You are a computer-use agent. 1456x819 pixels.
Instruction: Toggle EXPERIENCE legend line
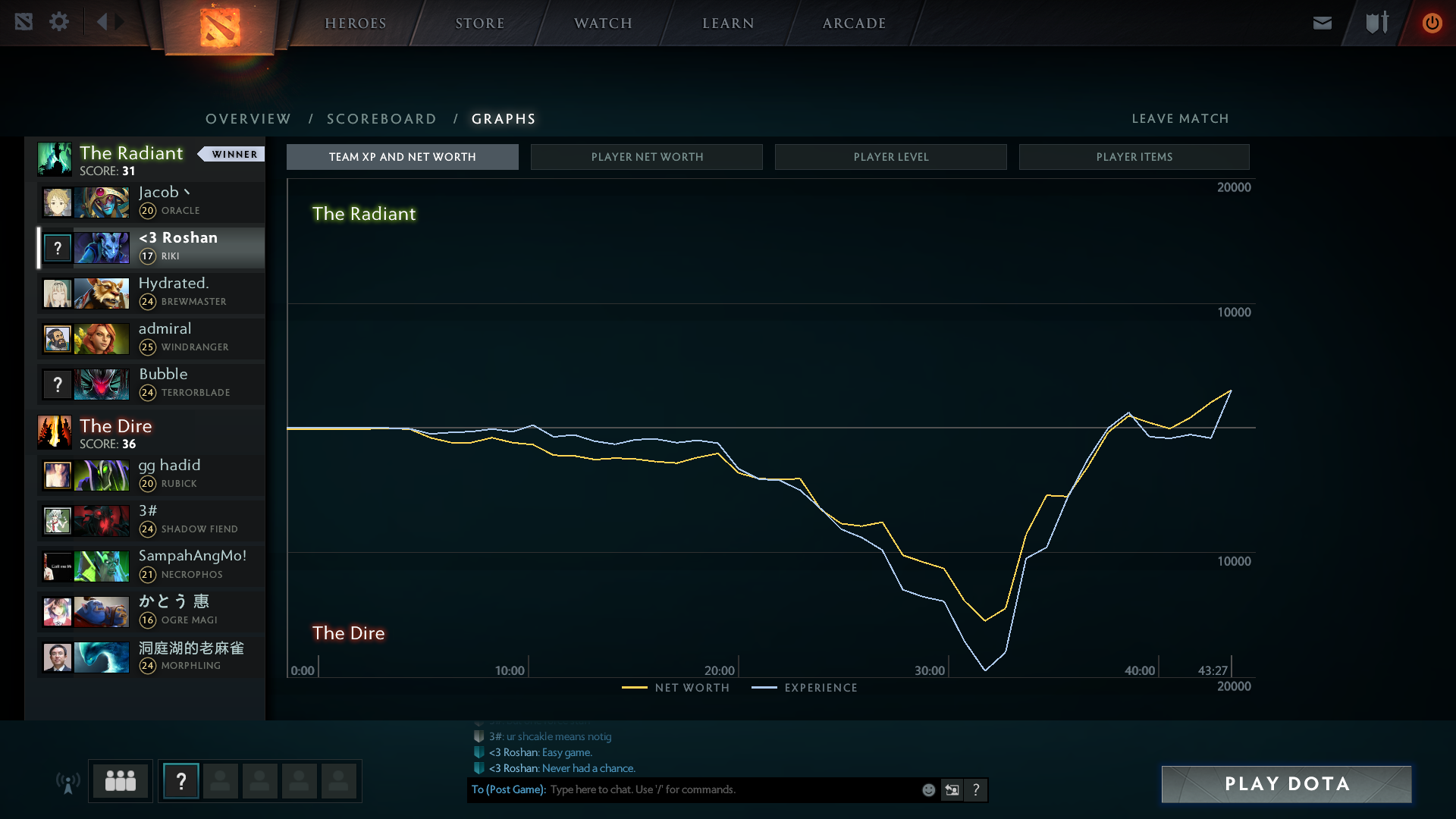click(x=805, y=688)
